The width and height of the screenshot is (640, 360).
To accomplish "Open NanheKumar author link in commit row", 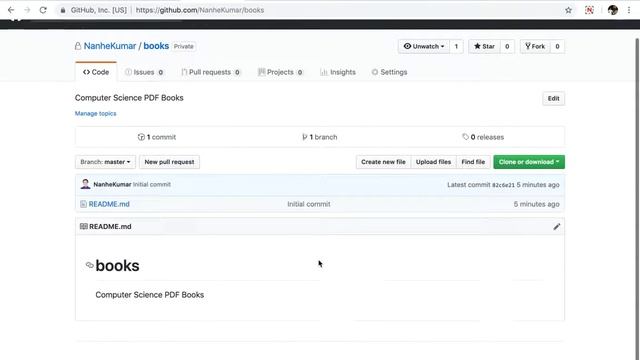I will (112, 184).
